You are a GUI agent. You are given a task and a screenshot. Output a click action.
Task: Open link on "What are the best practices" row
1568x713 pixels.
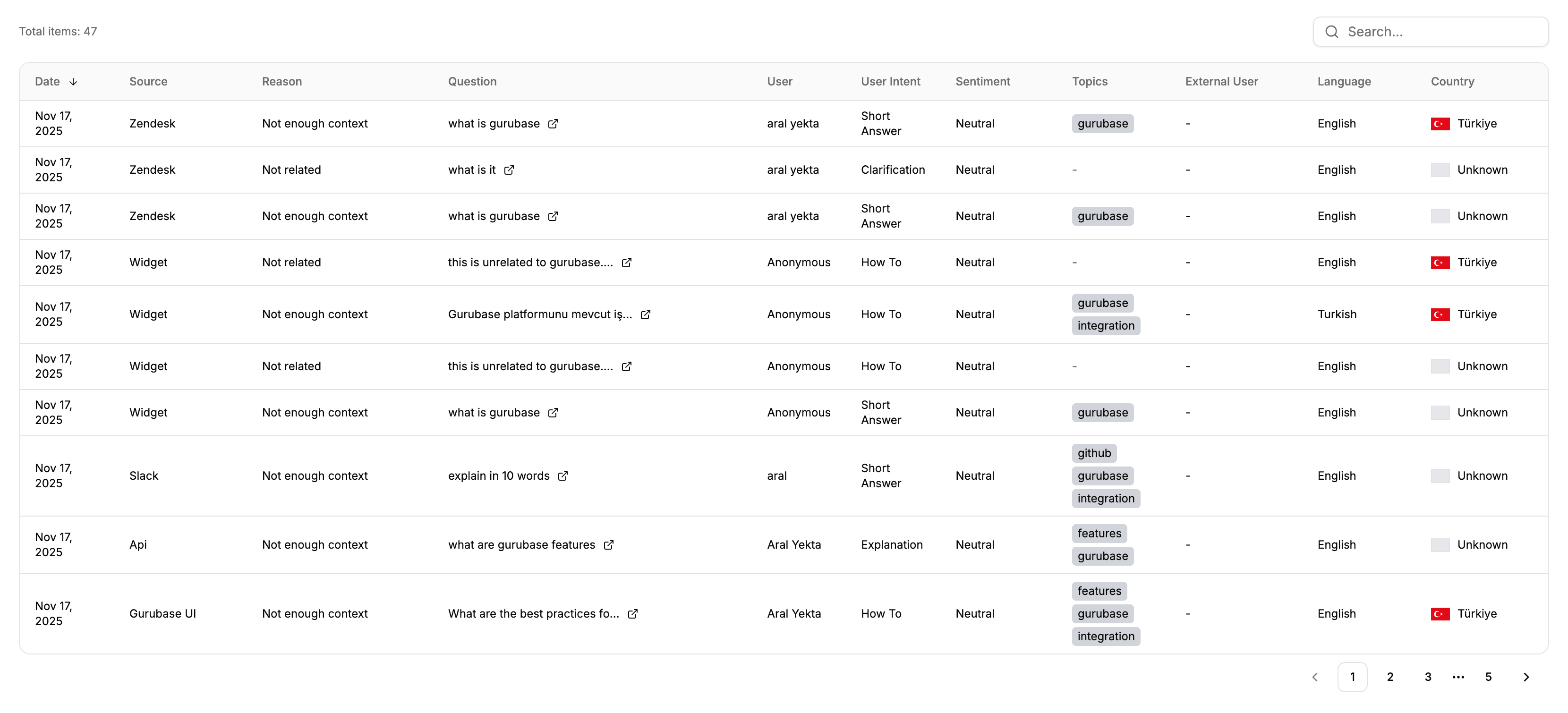(x=632, y=614)
